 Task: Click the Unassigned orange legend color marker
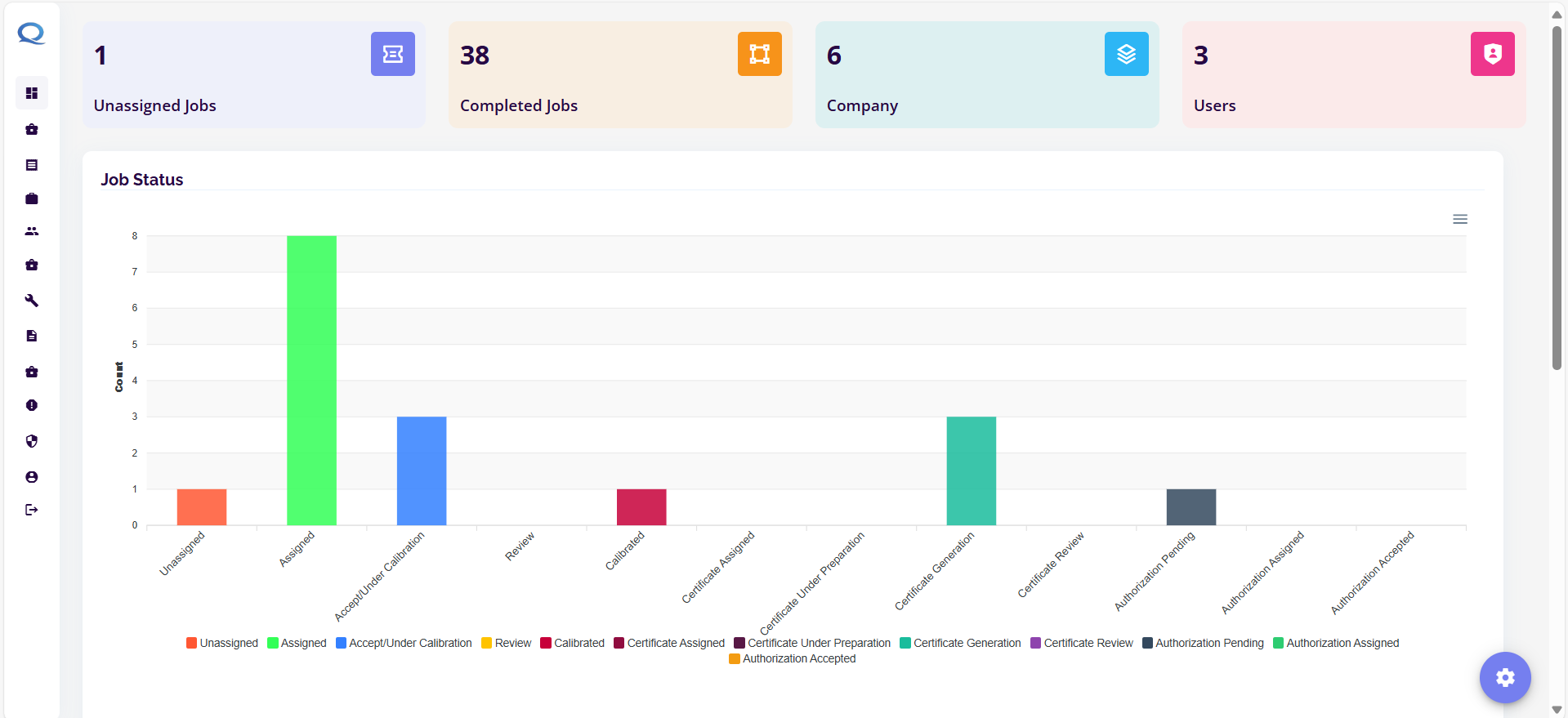click(x=191, y=643)
